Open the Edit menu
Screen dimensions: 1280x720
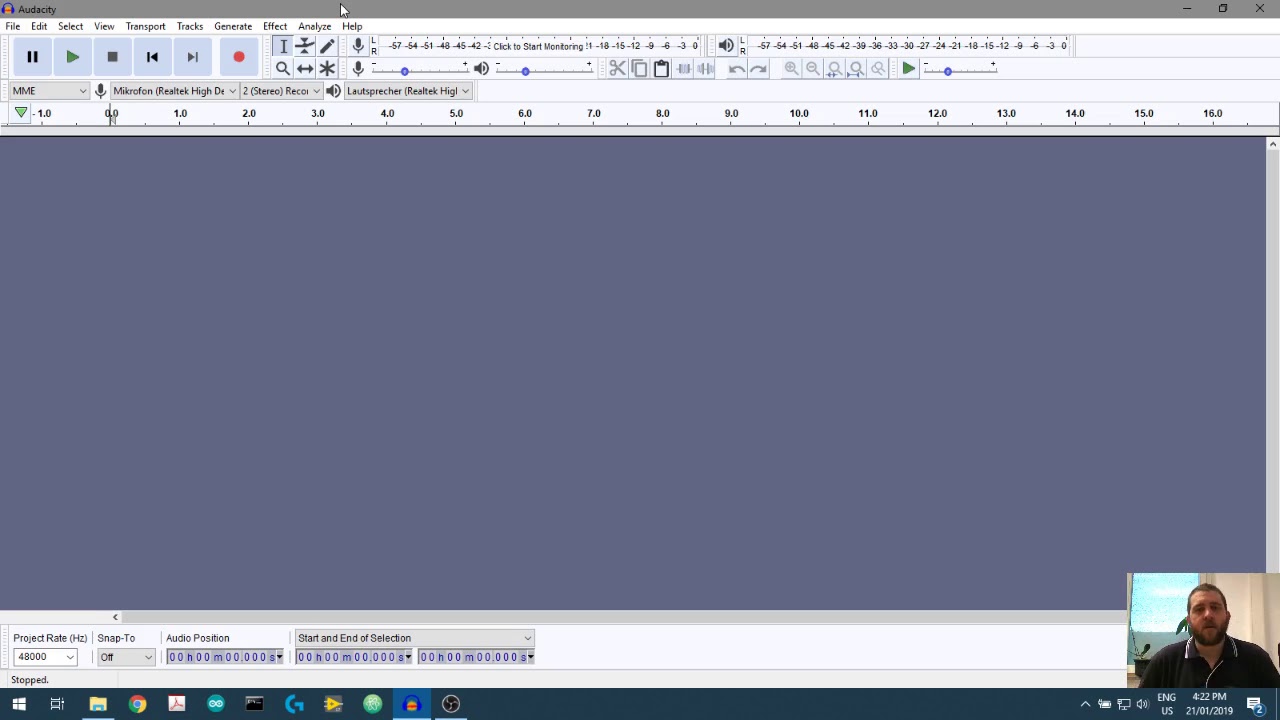[x=39, y=26]
